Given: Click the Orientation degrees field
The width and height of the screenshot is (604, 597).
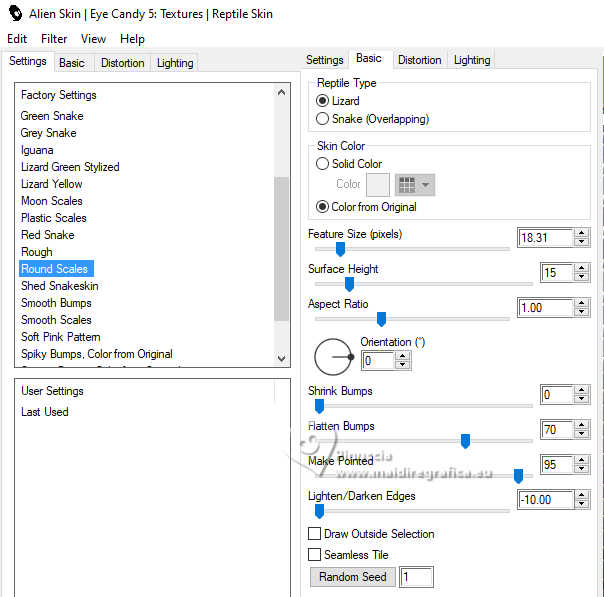Looking at the screenshot, I should pyautogui.click(x=378, y=361).
